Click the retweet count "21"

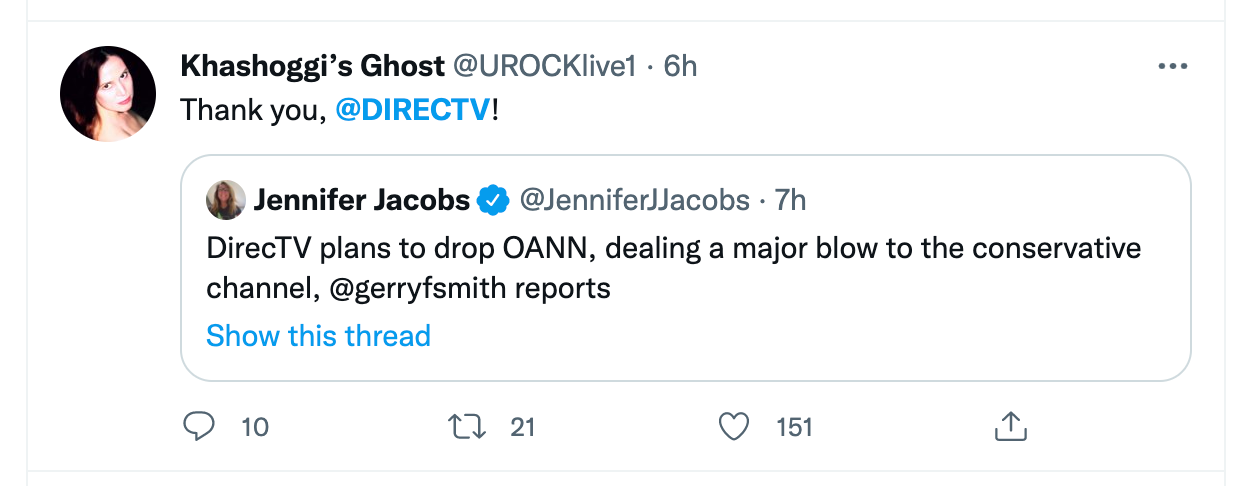click(523, 427)
